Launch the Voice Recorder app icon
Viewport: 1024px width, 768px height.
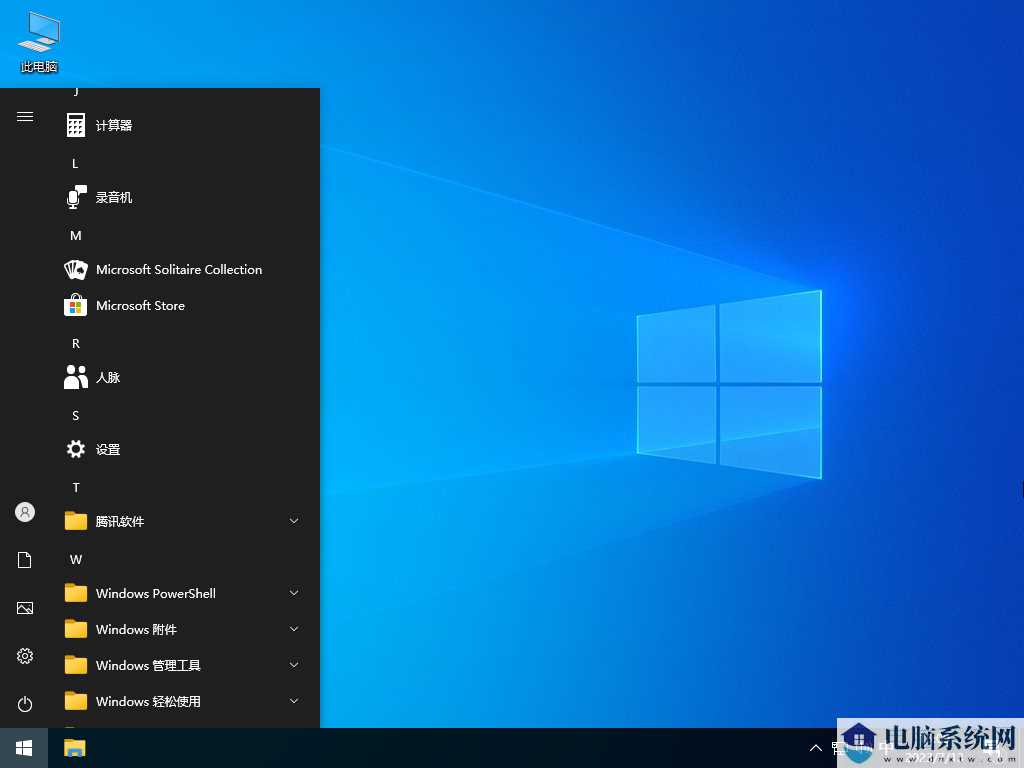pyautogui.click(x=76, y=197)
